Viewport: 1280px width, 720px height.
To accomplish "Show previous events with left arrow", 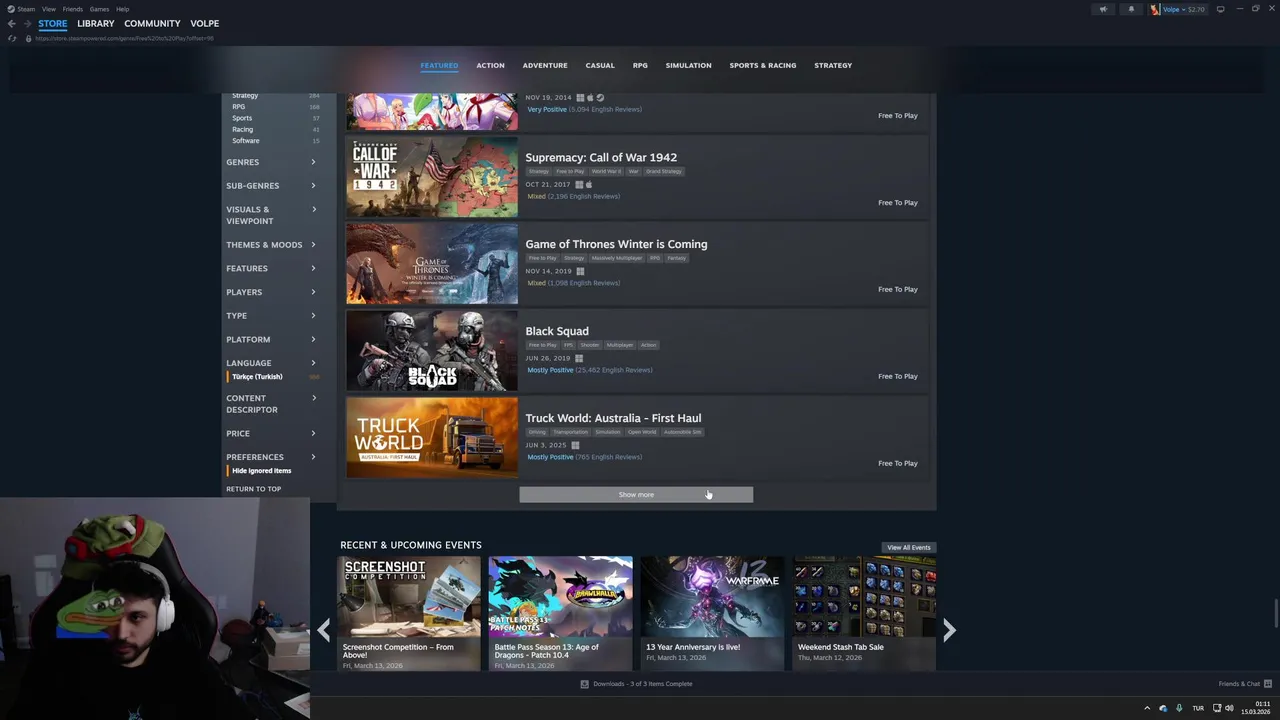I will click(324, 629).
